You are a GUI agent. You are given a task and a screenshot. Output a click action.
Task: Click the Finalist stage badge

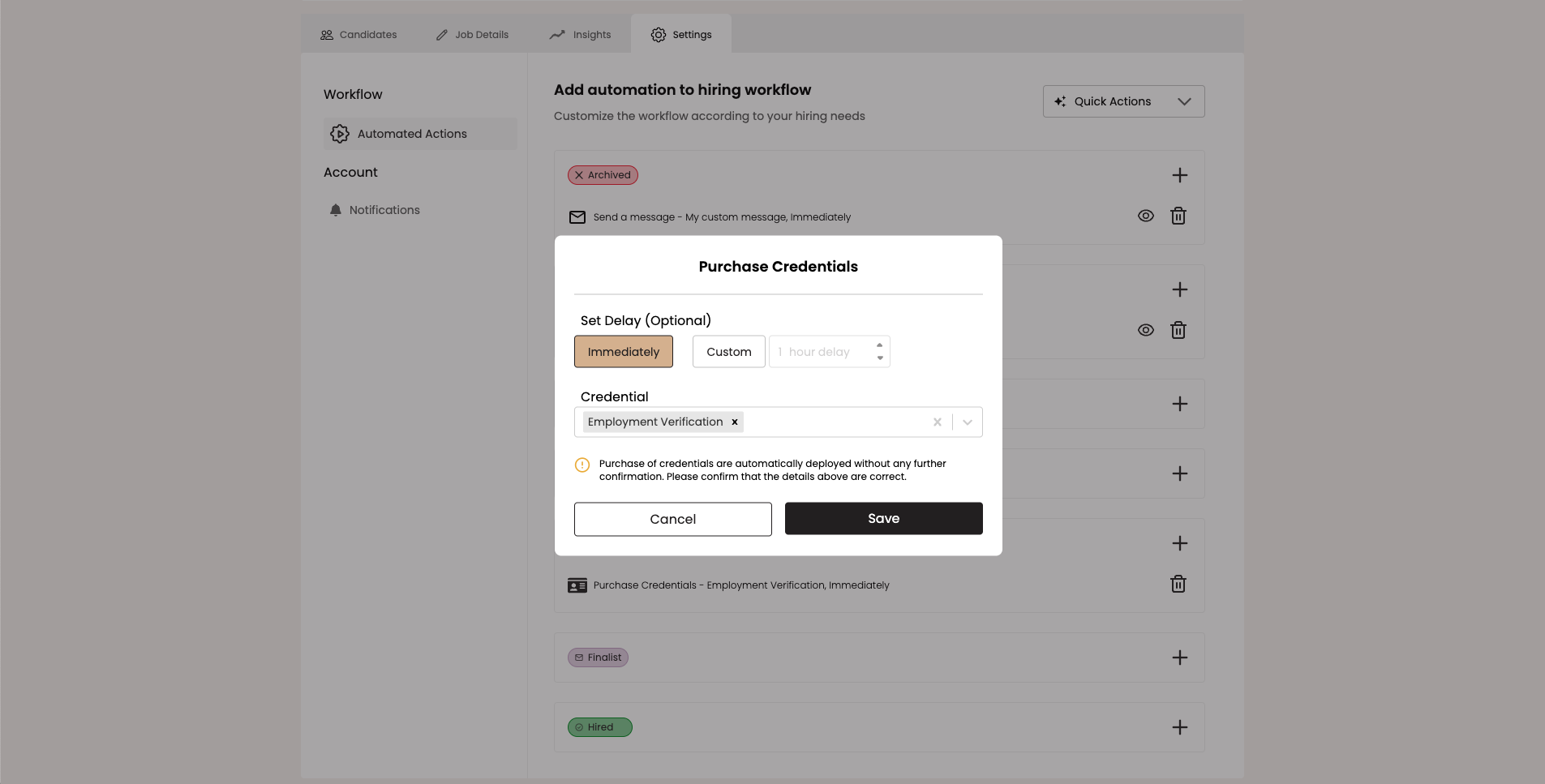tap(598, 658)
